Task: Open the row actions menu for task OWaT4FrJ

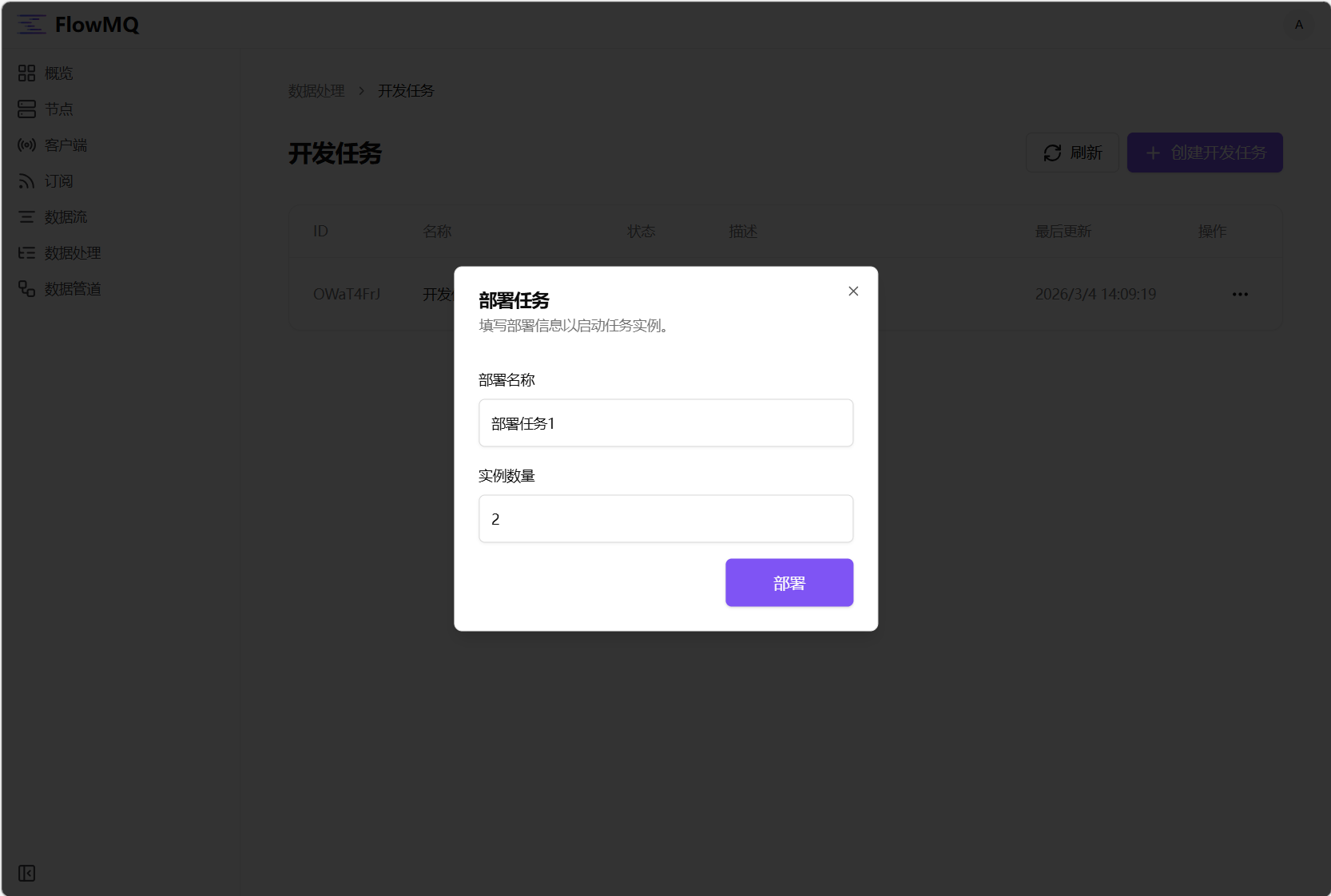Action: click(x=1239, y=294)
